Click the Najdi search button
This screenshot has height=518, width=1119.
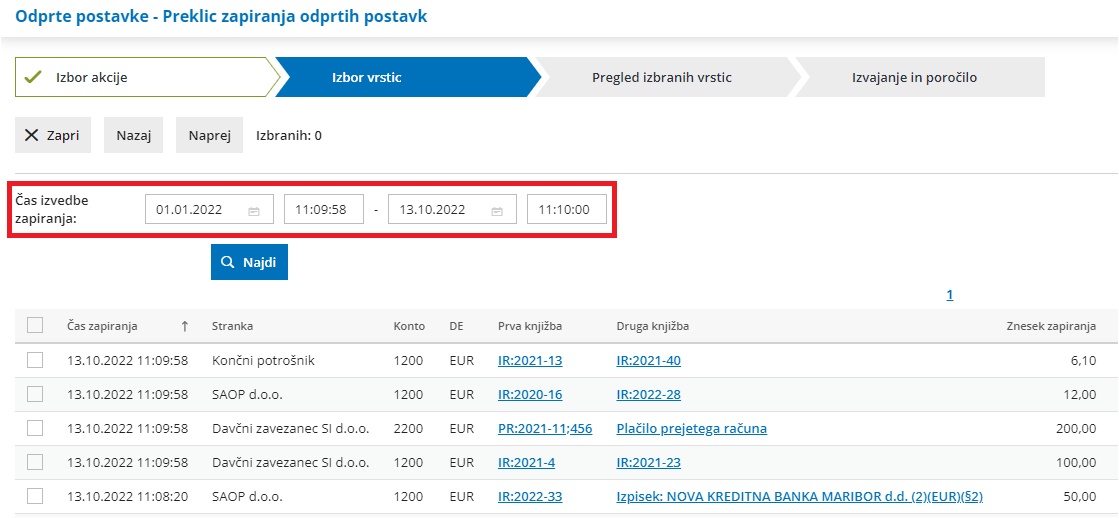point(249,262)
